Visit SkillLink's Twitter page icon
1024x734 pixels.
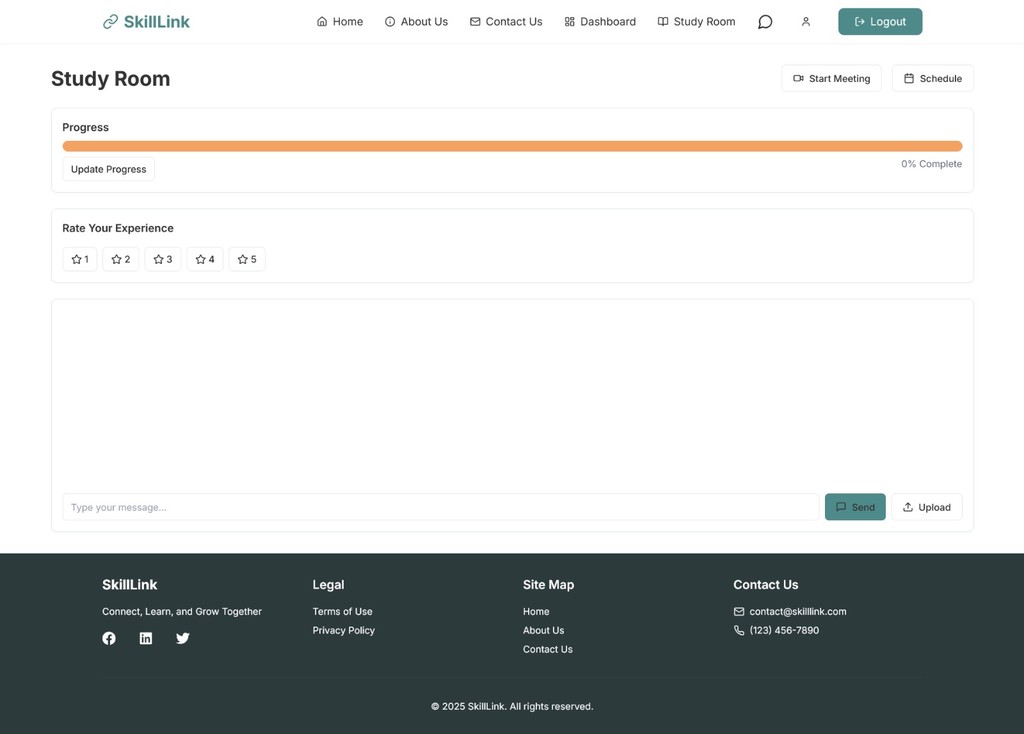point(183,638)
